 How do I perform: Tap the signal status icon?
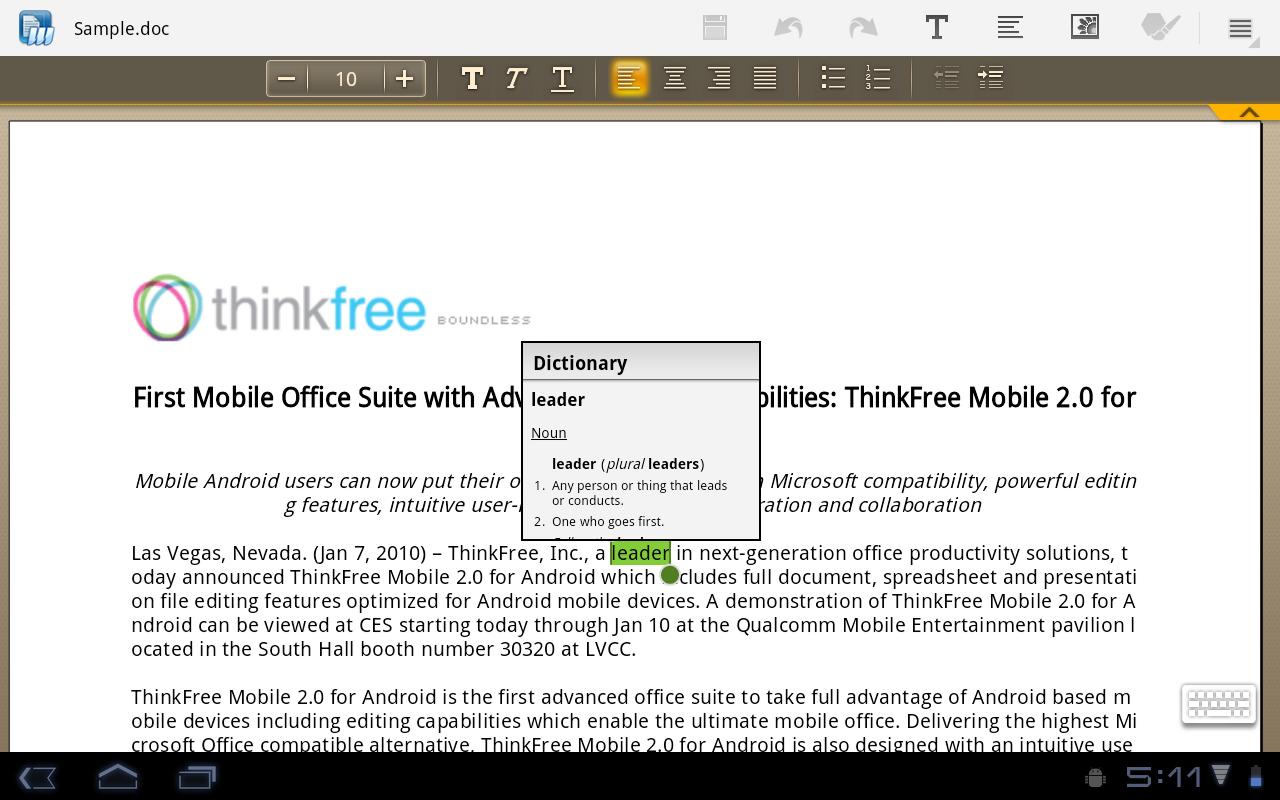coord(1221,775)
